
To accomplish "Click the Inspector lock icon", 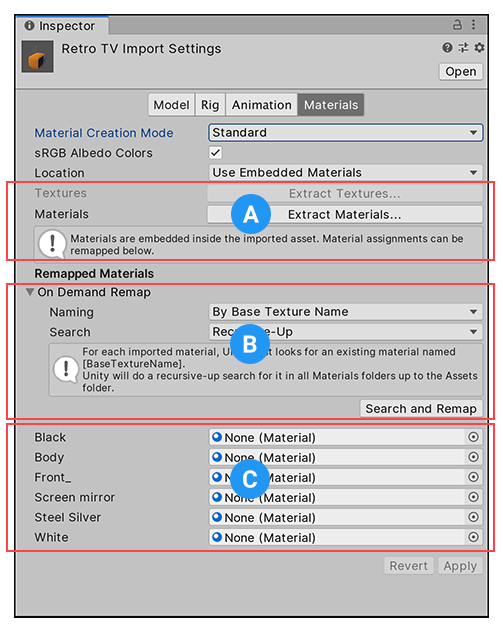I will (x=457, y=25).
